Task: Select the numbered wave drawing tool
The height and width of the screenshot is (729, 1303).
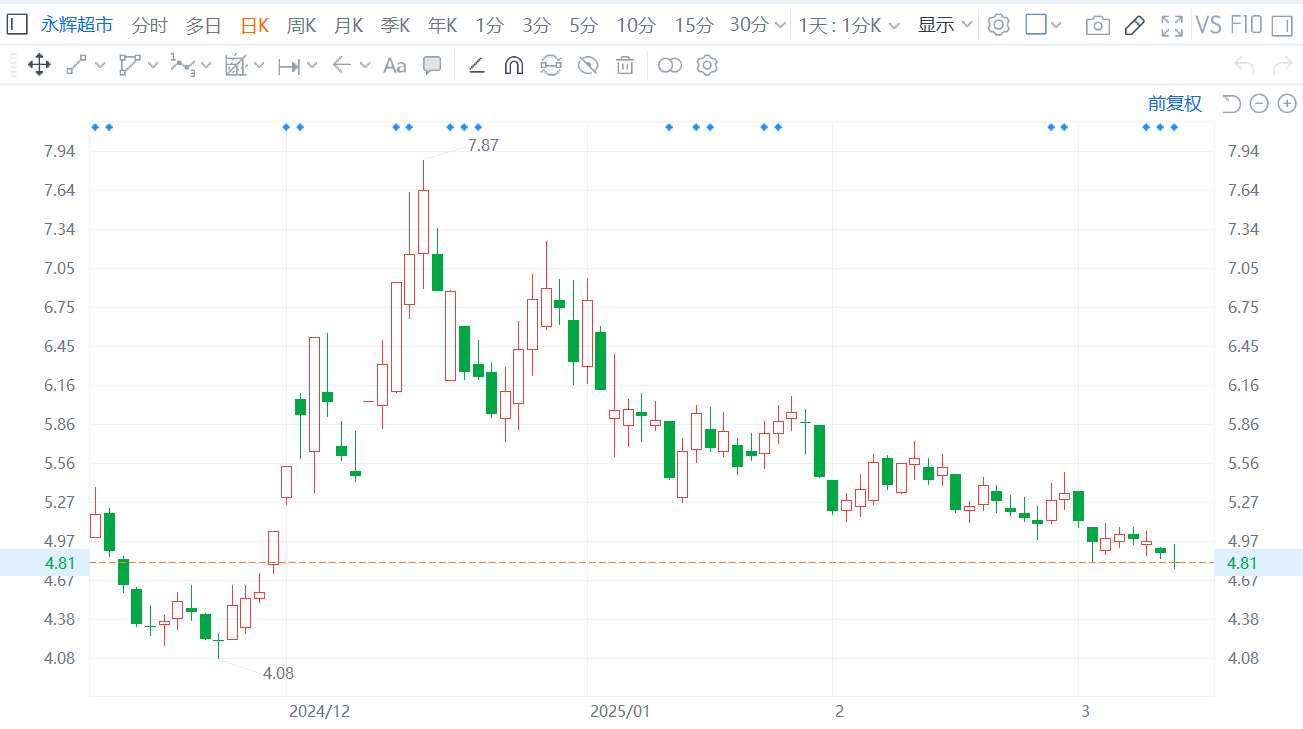Action: pos(182,66)
